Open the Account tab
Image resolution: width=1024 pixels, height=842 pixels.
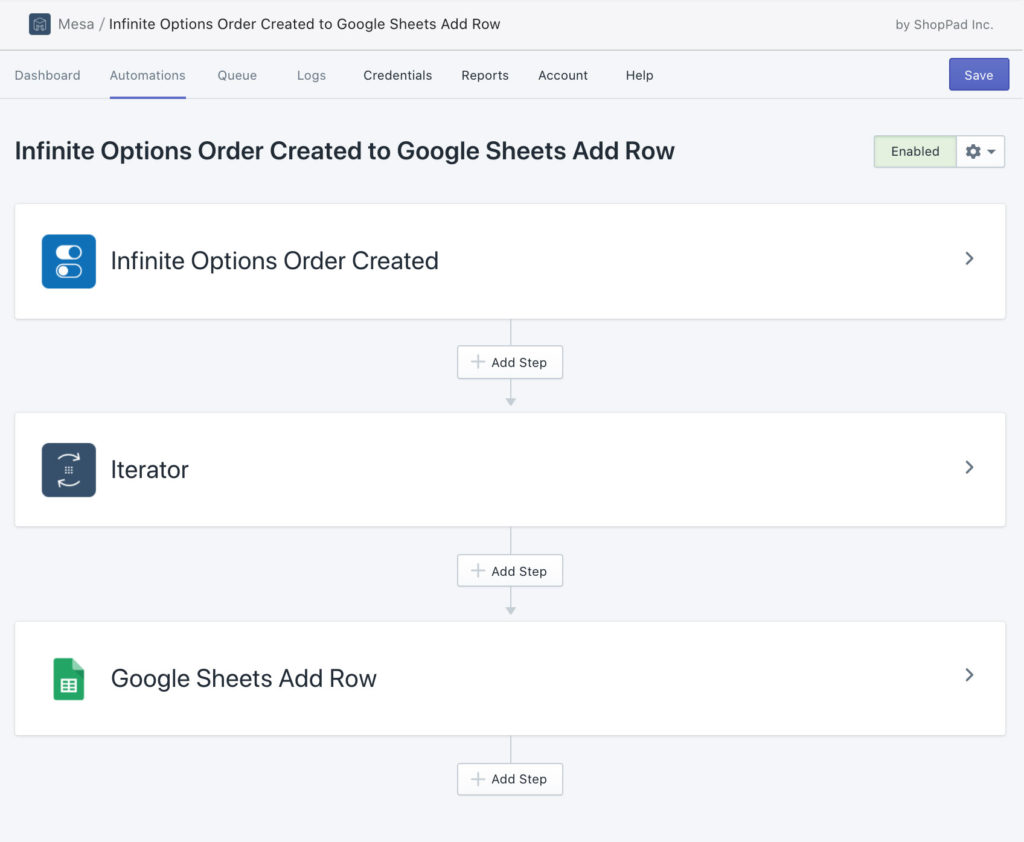point(563,75)
